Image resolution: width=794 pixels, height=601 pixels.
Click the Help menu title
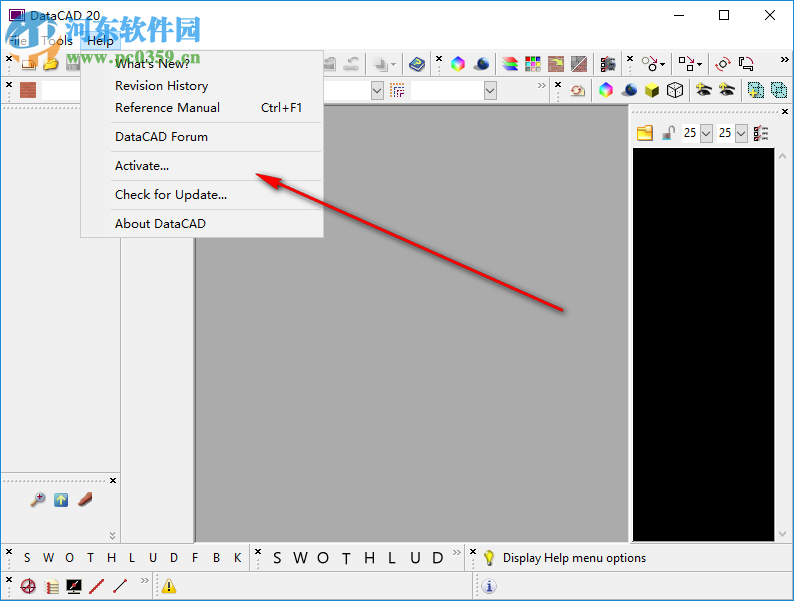(100, 41)
